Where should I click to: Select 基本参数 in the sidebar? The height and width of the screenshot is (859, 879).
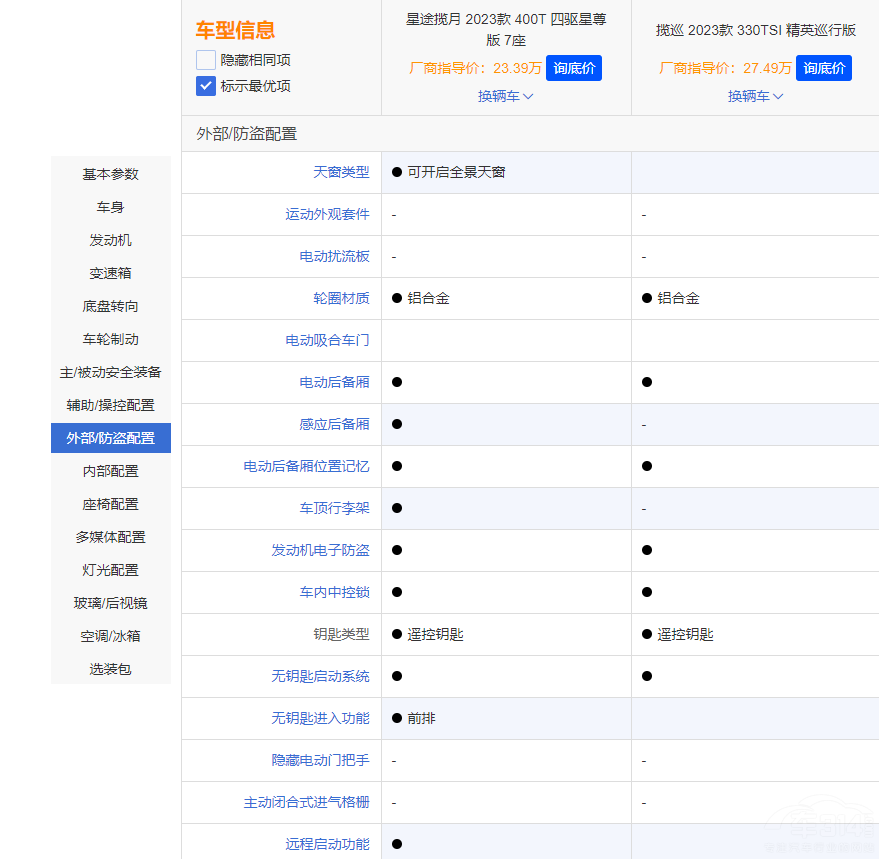[111, 174]
